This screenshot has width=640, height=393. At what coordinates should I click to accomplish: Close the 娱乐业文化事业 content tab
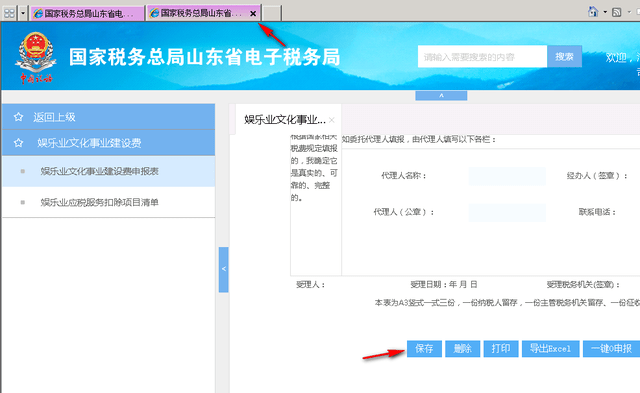(332, 120)
